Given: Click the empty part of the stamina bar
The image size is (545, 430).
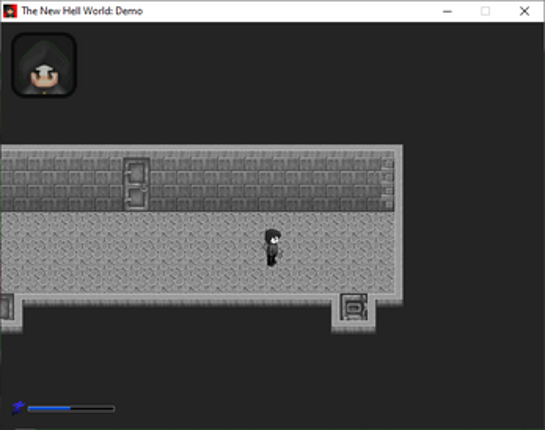Looking at the screenshot, I should coord(92,408).
